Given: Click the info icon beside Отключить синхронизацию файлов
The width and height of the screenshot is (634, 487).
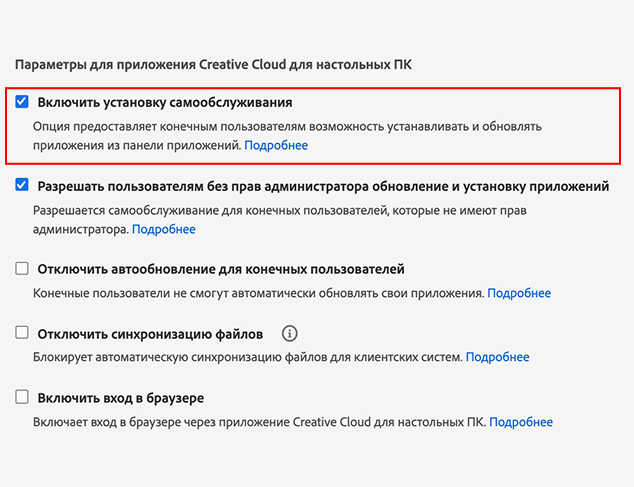Looking at the screenshot, I should pyautogui.click(x=290, y=333).
